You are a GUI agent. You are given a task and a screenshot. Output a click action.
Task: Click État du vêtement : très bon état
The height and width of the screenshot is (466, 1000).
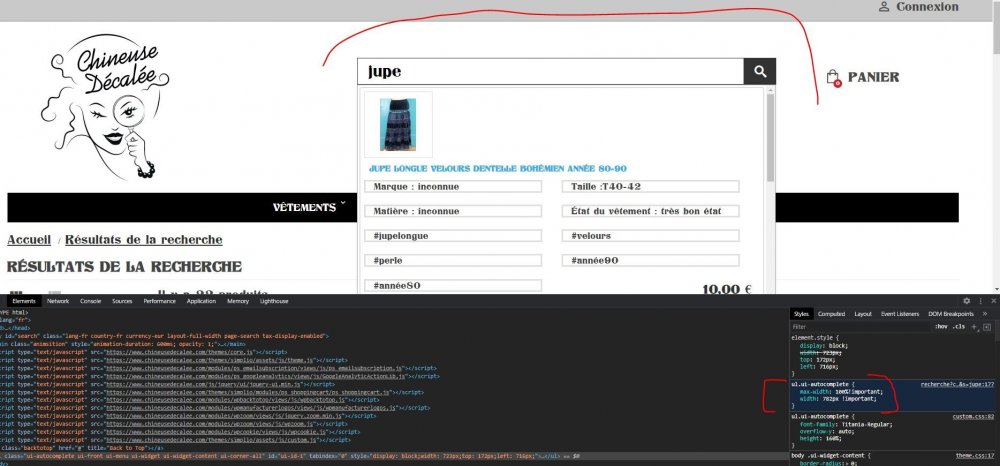tap(651, 211)
